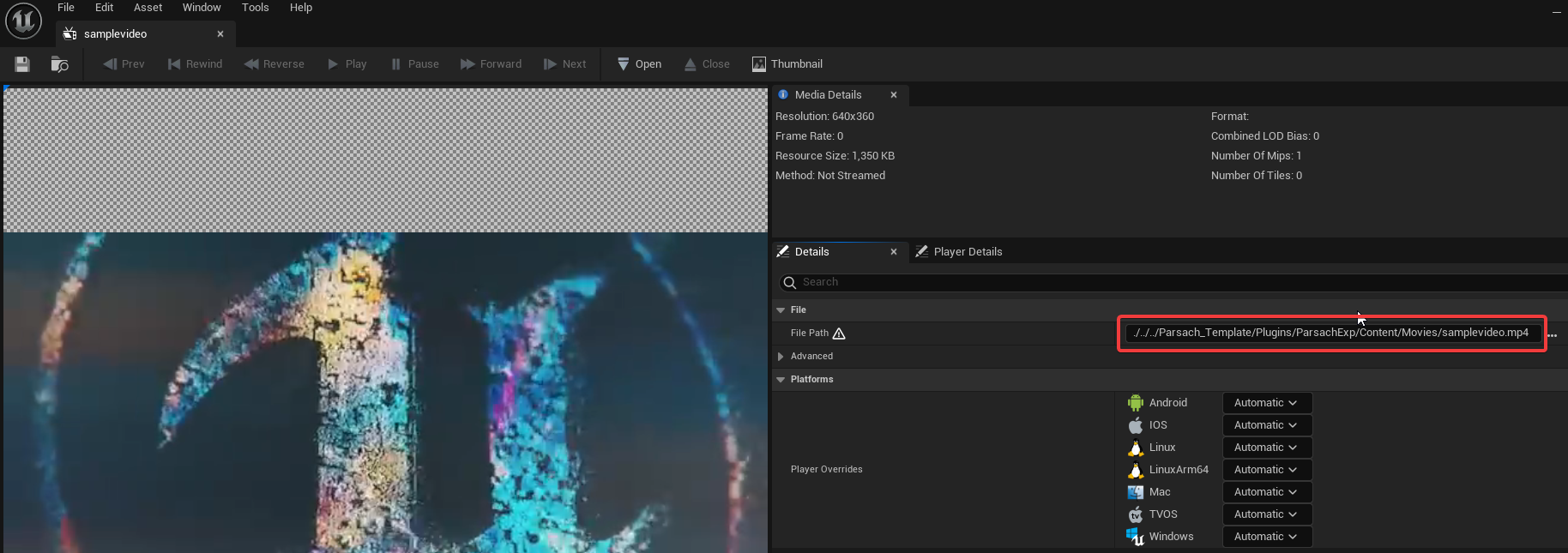1568x553 pixels.
Task: Click the Frame Rate: 0 text
Action: tap(809, 136)
